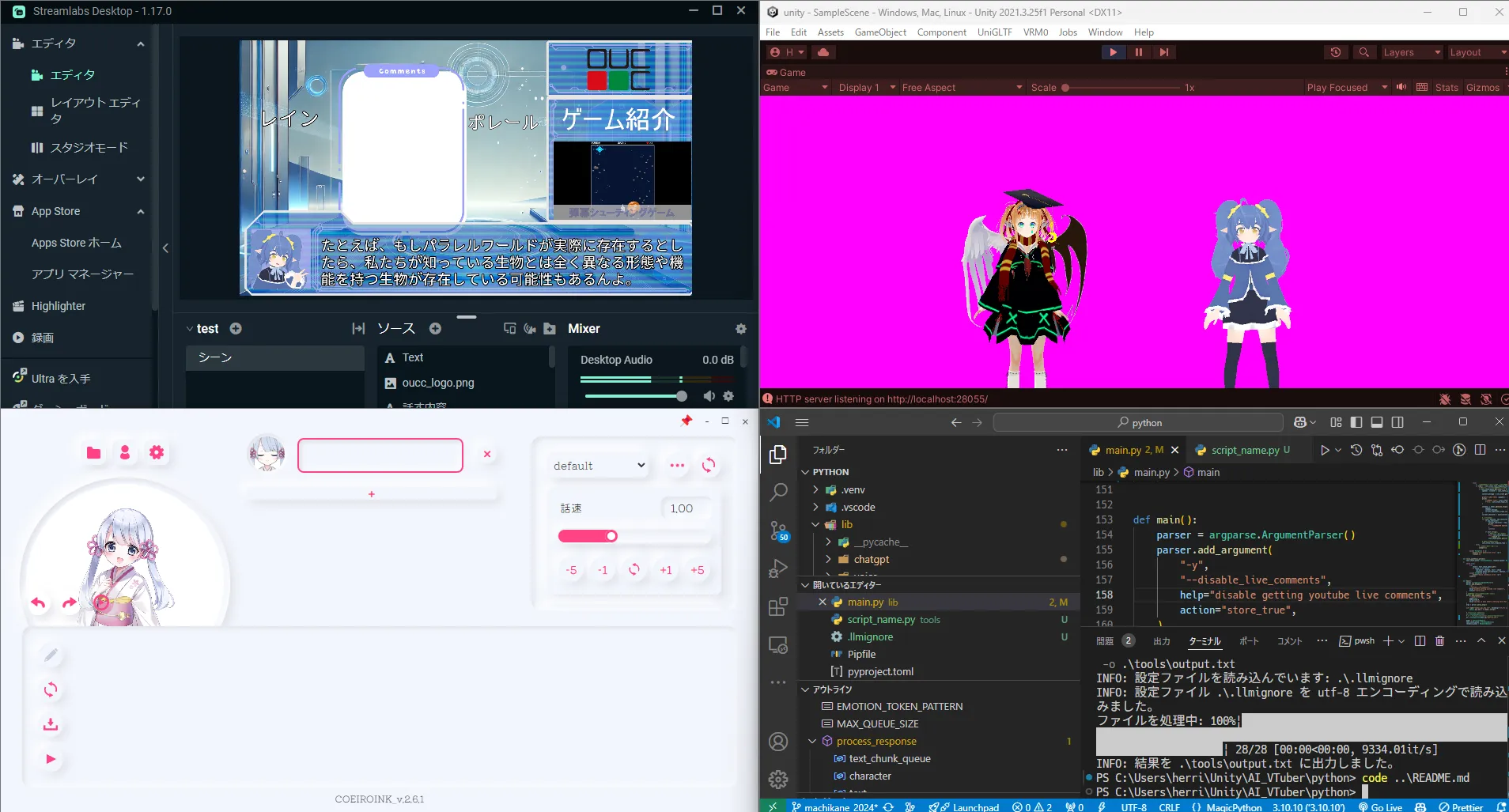Run Python file with the editor play icon
The image size is (1509, 812).
coord(1325,450)
